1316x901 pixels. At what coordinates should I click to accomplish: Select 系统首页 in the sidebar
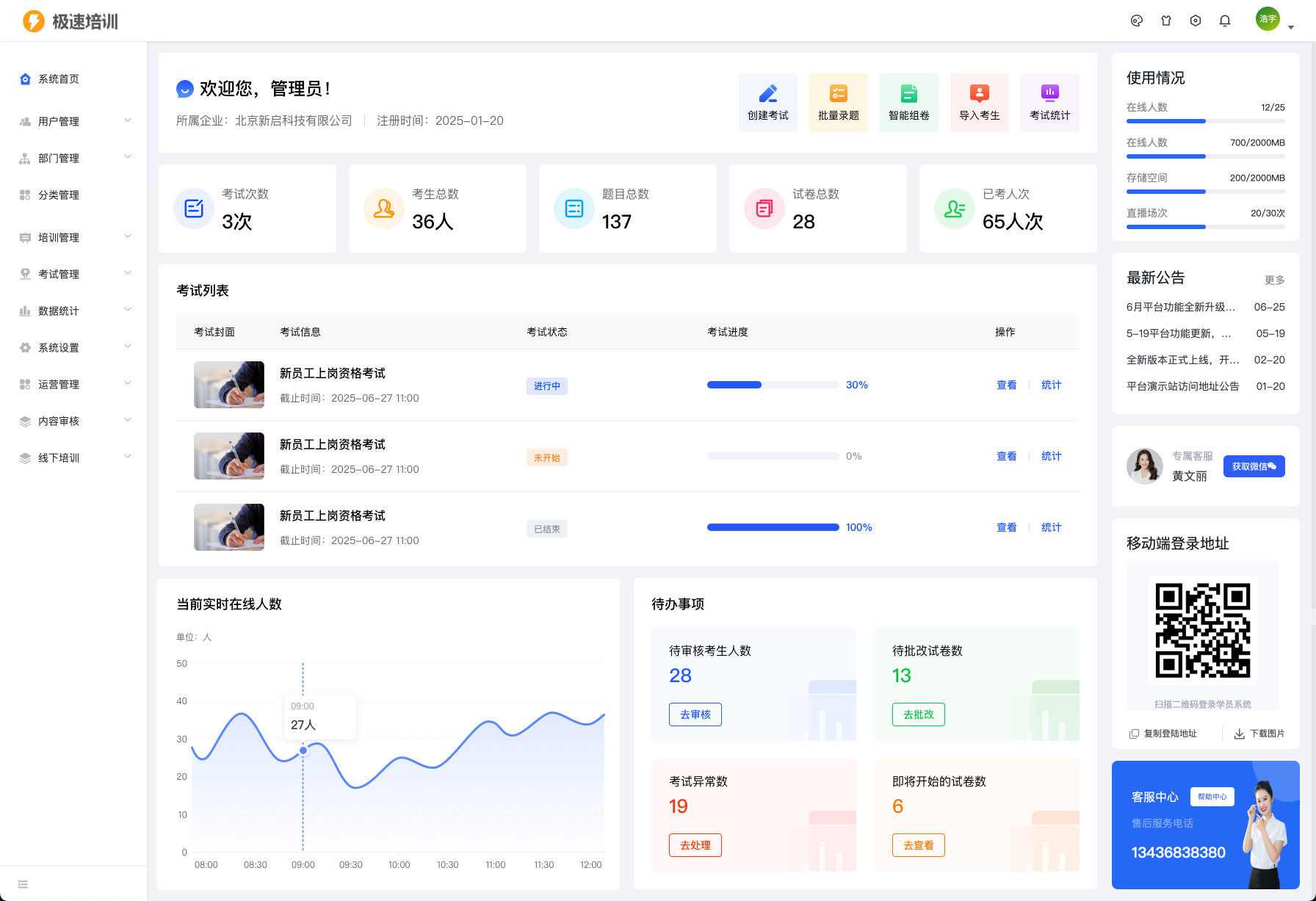tap(59, 79)
